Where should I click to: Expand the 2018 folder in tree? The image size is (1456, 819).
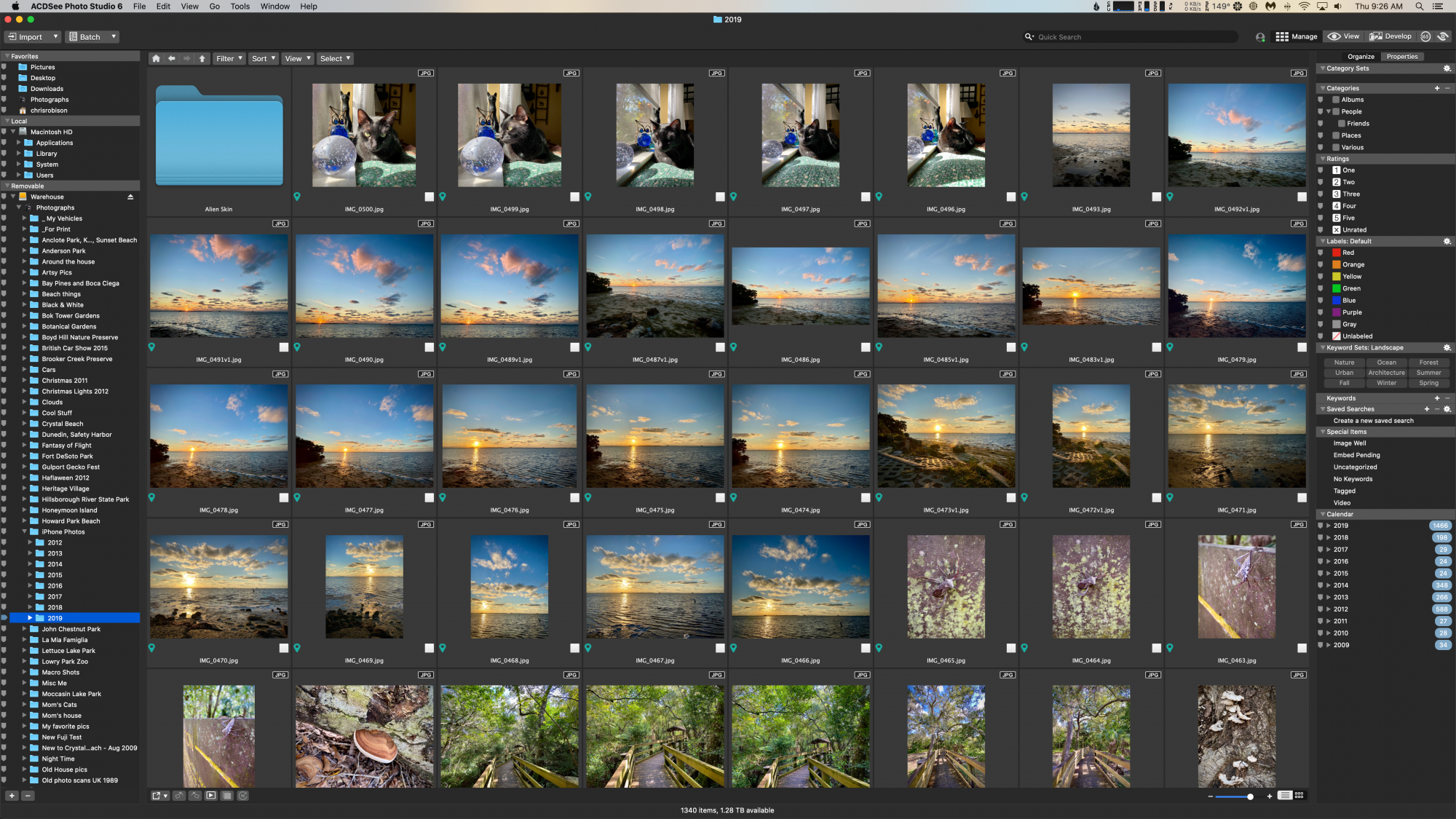tap(31, 607)
